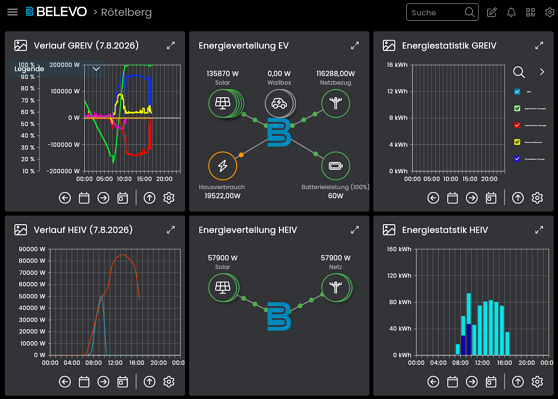Open calendar picker in Energiestatistik GREIV
558x399 pixels.
tap(452, 198)
